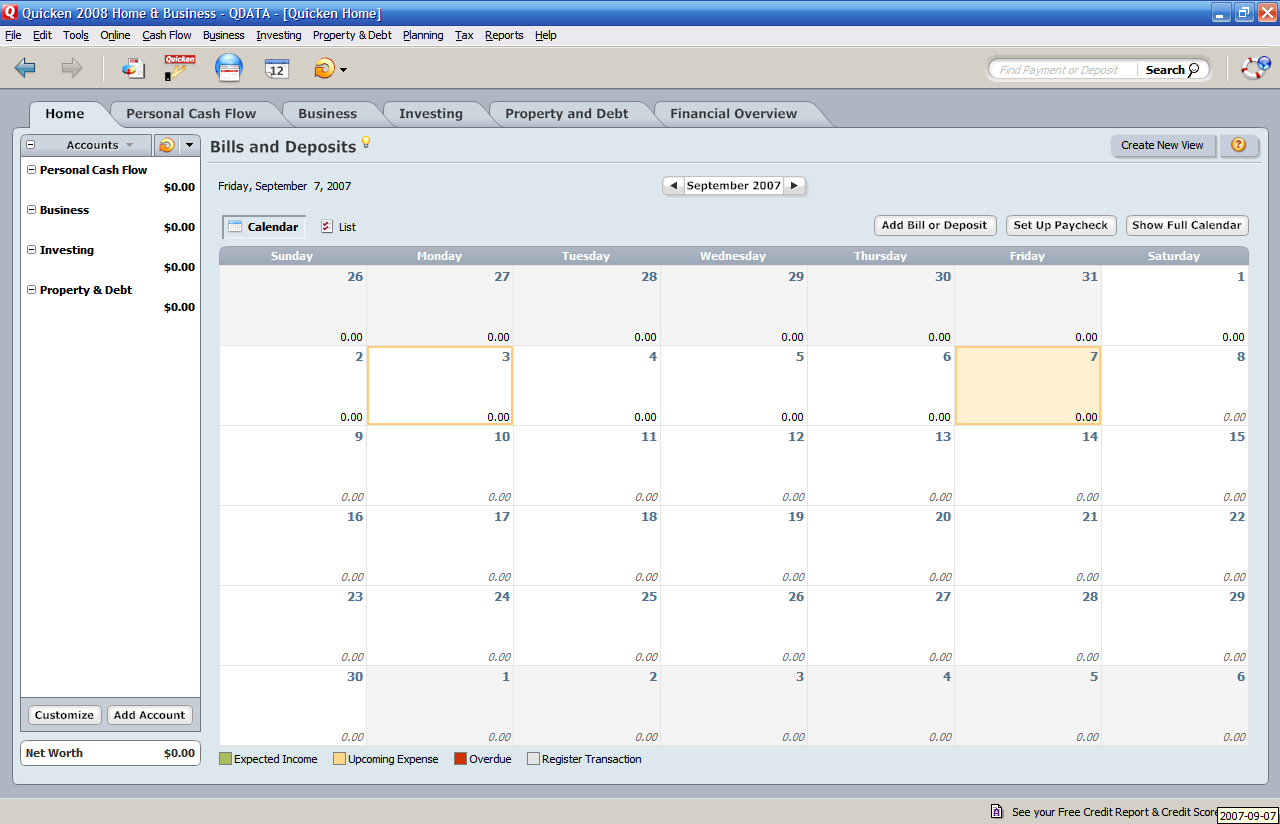The image size is (1280, 824).
Task: Click Add Bill or Deposit button
Action: [934, 225]
